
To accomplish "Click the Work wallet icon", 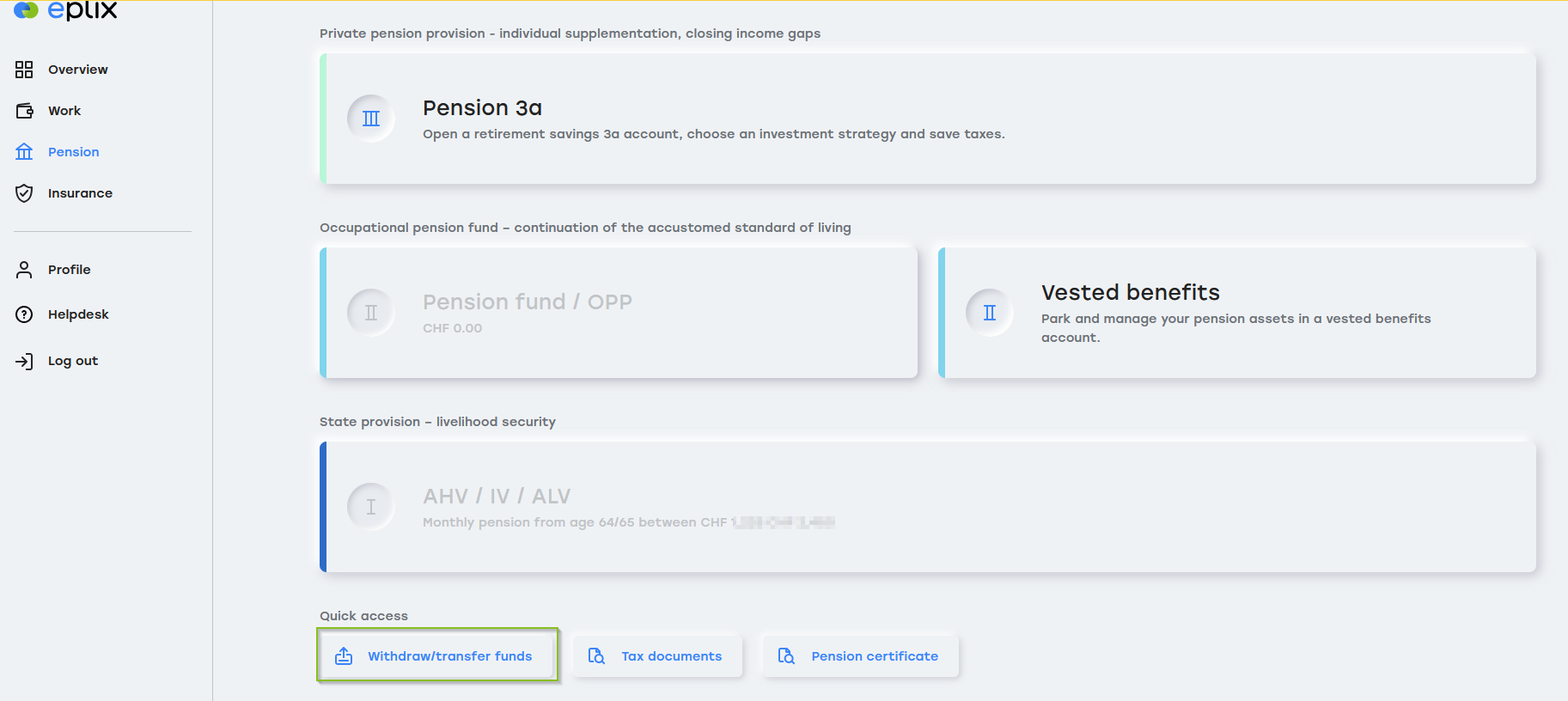I will [24, 111].
